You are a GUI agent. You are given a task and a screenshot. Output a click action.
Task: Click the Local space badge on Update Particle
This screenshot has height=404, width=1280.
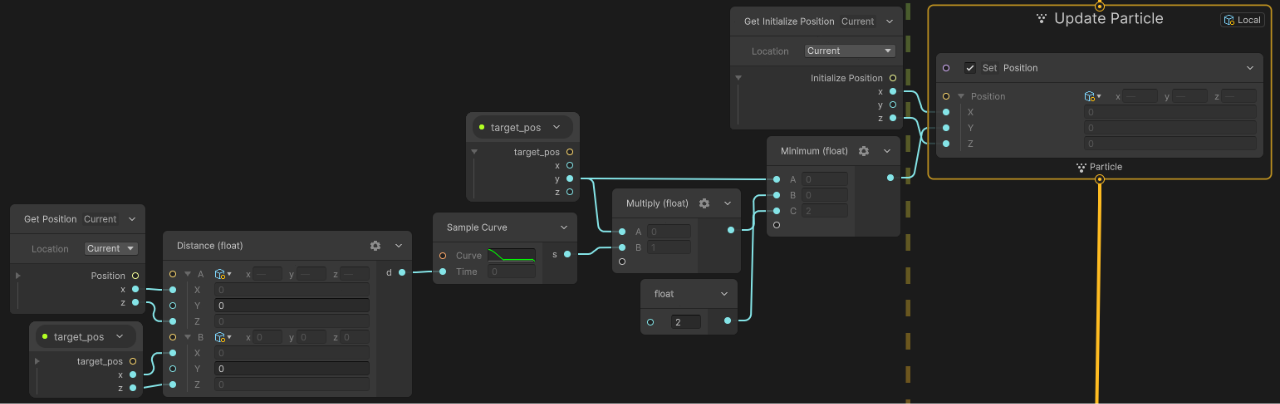pyautogui.click(x=1242, y=20)
